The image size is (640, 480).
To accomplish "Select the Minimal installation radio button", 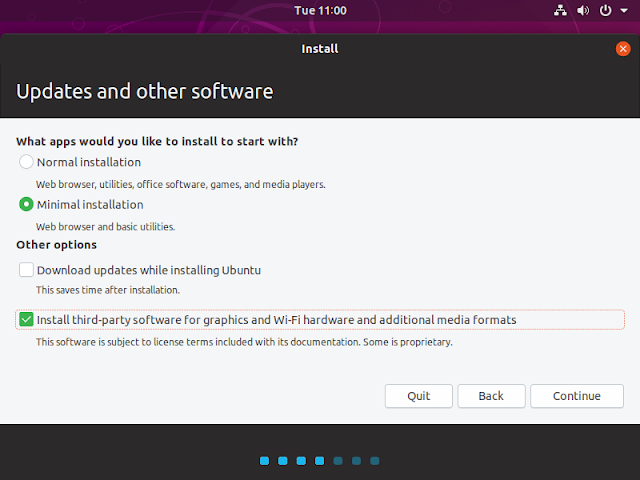I will tap(26, 204).
